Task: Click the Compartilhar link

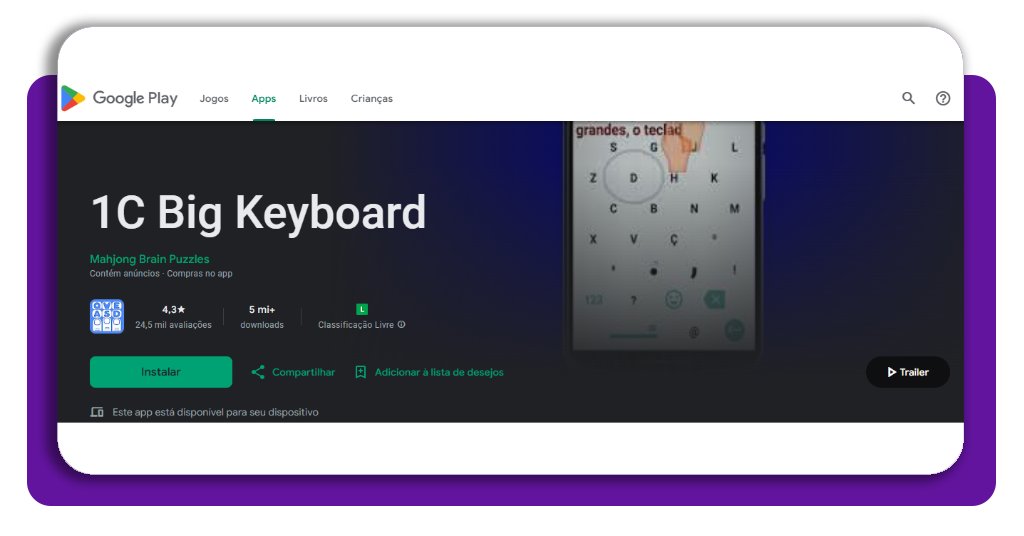Action: (304, 372)
